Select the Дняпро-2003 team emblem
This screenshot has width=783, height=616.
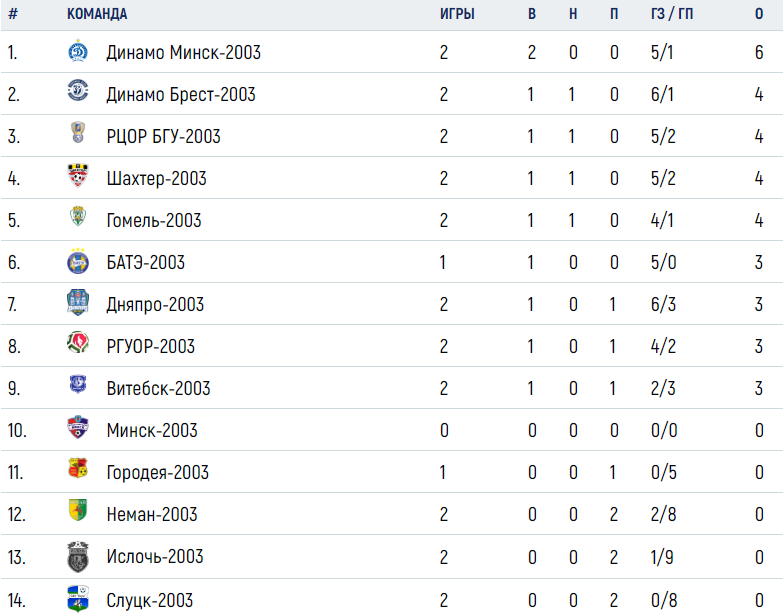[x=78, y=303]
